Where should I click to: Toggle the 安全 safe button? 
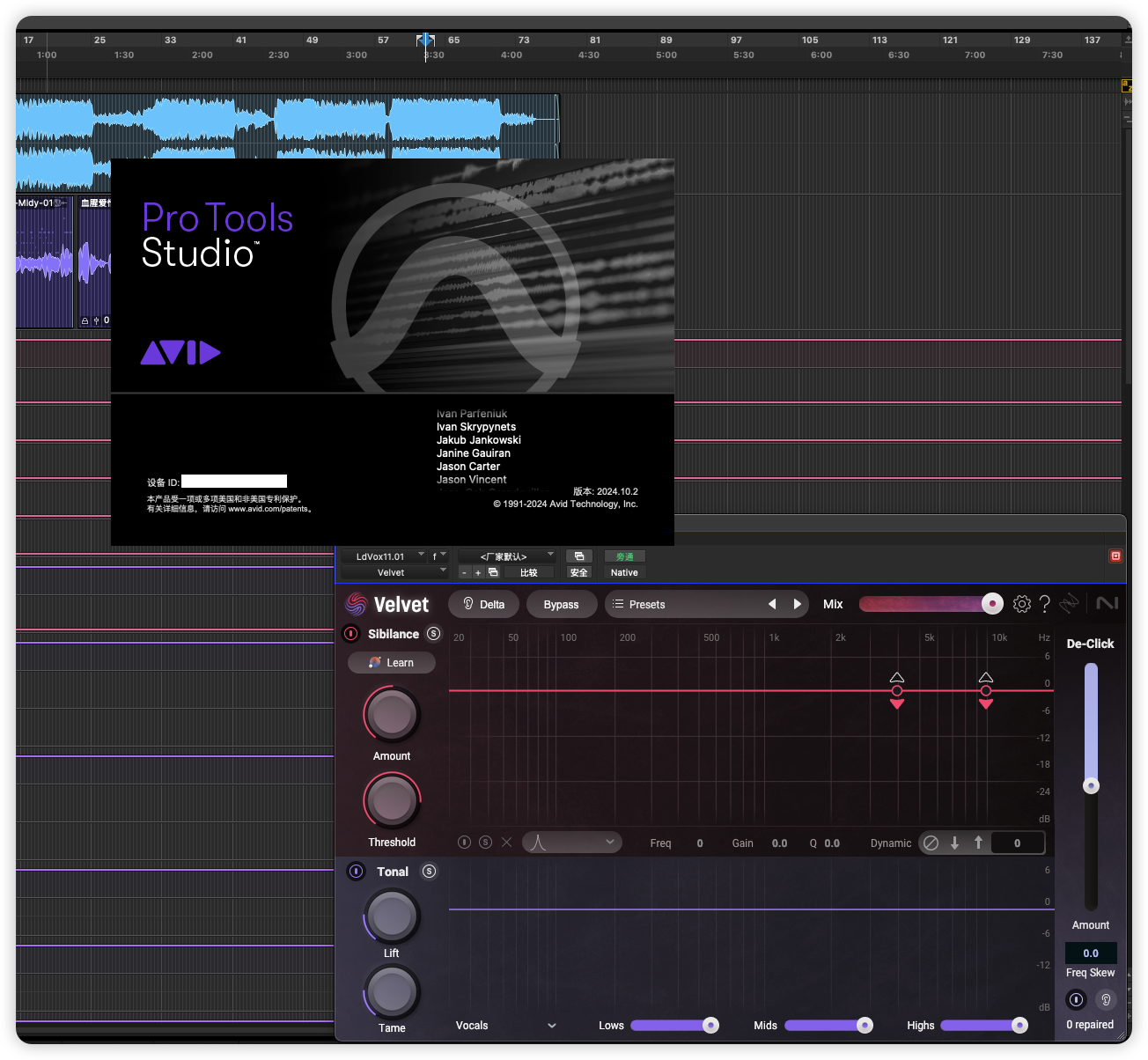[578, 572]
